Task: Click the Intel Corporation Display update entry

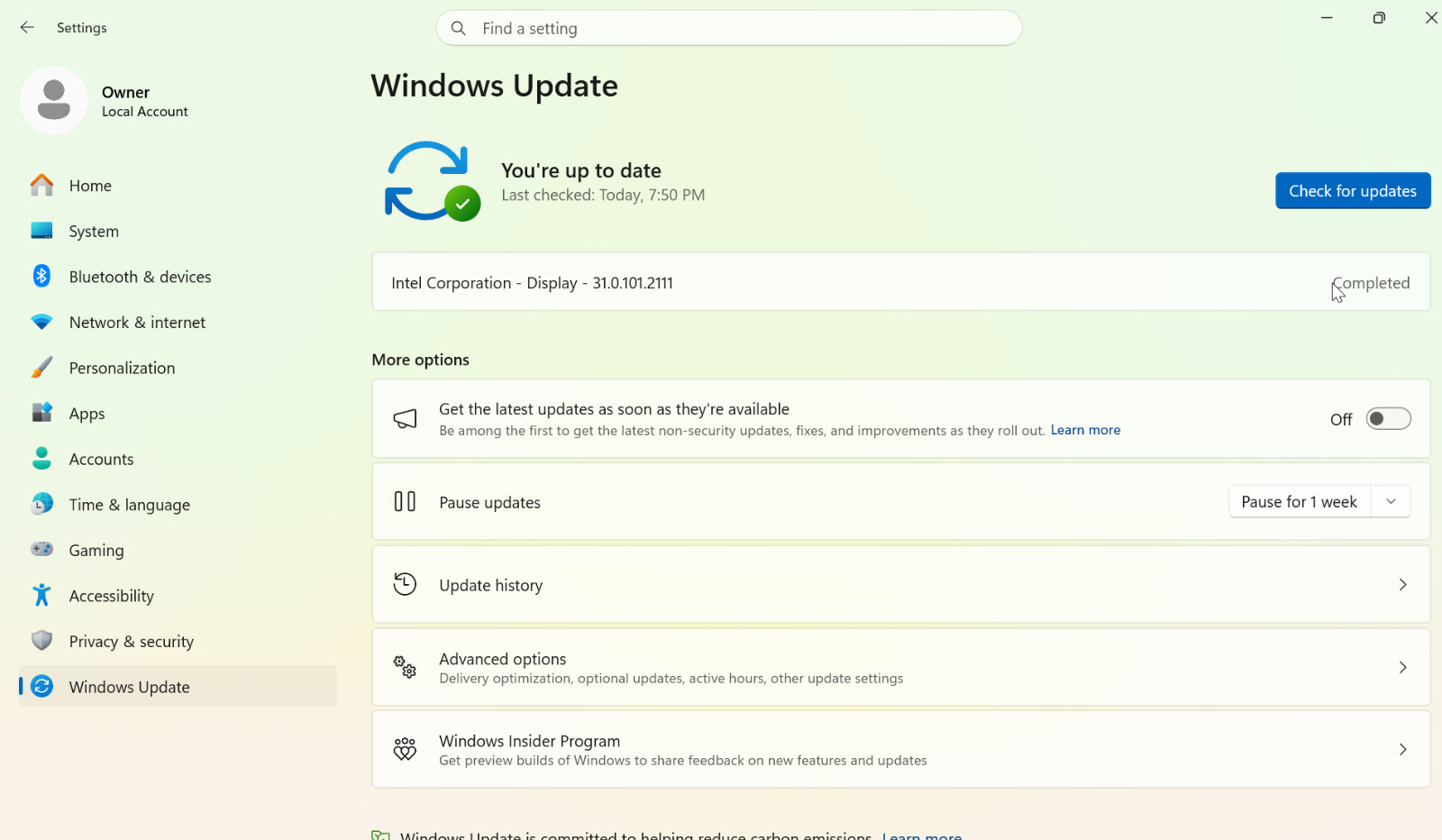Action: click(901, 282)
